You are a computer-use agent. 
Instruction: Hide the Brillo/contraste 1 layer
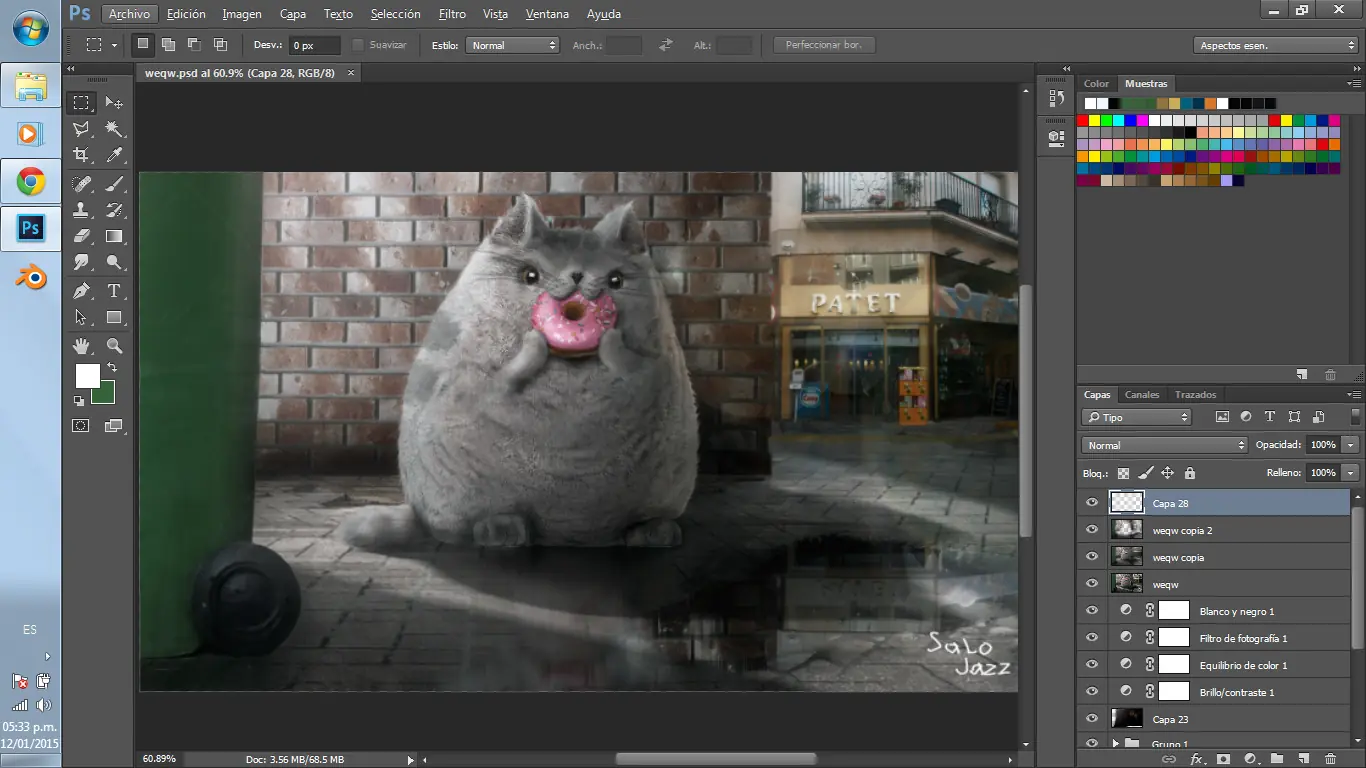(1092, 692)
